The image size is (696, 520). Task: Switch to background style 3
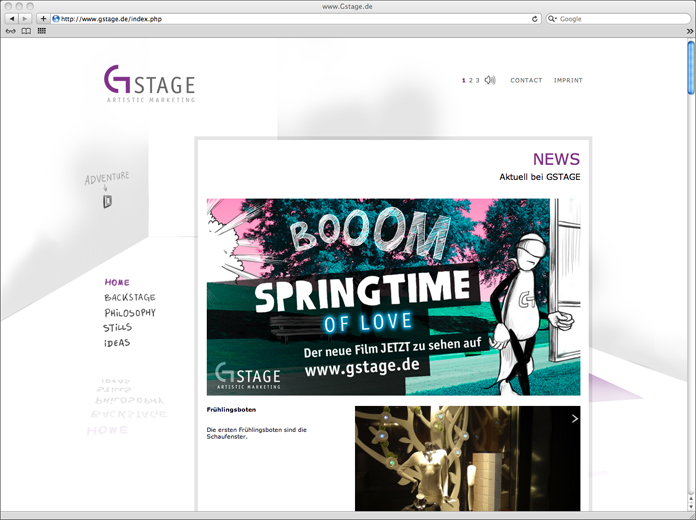coord(478,80)
